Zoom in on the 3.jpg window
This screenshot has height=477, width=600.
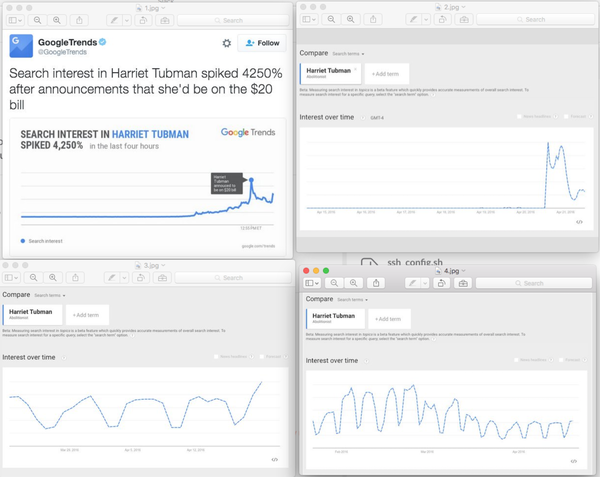coord(53,278)
